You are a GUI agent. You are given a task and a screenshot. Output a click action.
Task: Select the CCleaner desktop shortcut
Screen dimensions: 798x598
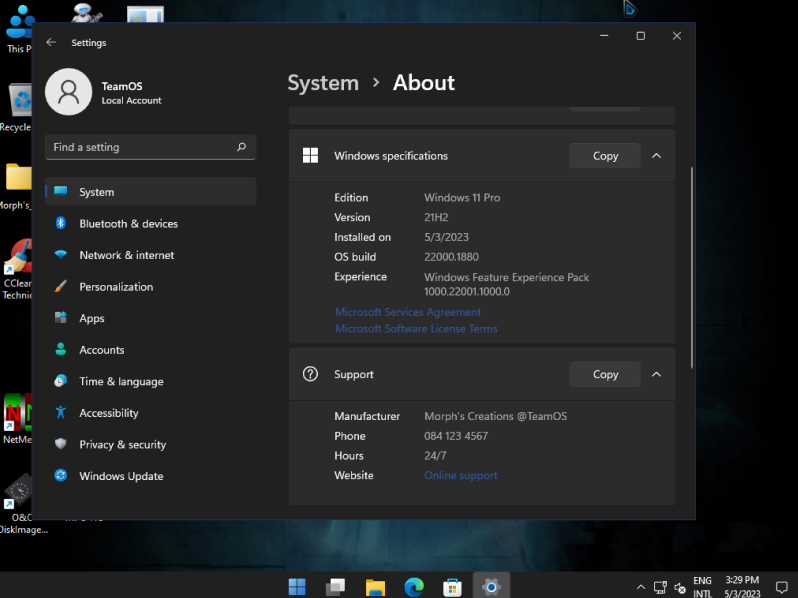[x=16, y=270]
